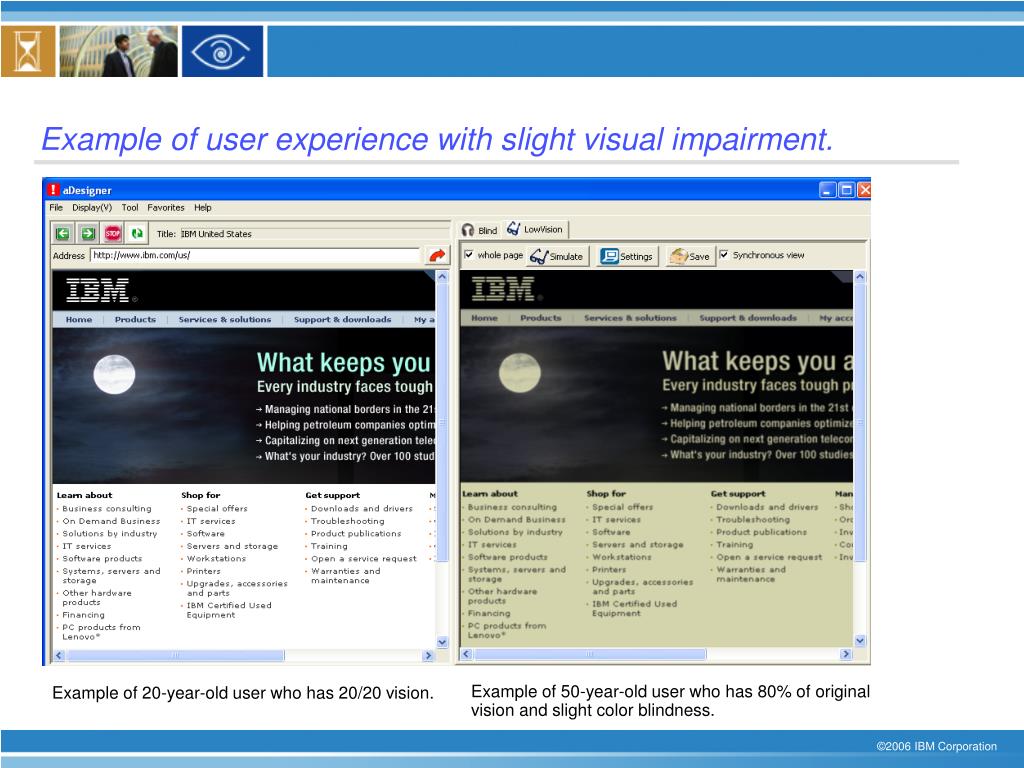Click left arrow of left pane horizontal scrollbar

click(59, 655)
